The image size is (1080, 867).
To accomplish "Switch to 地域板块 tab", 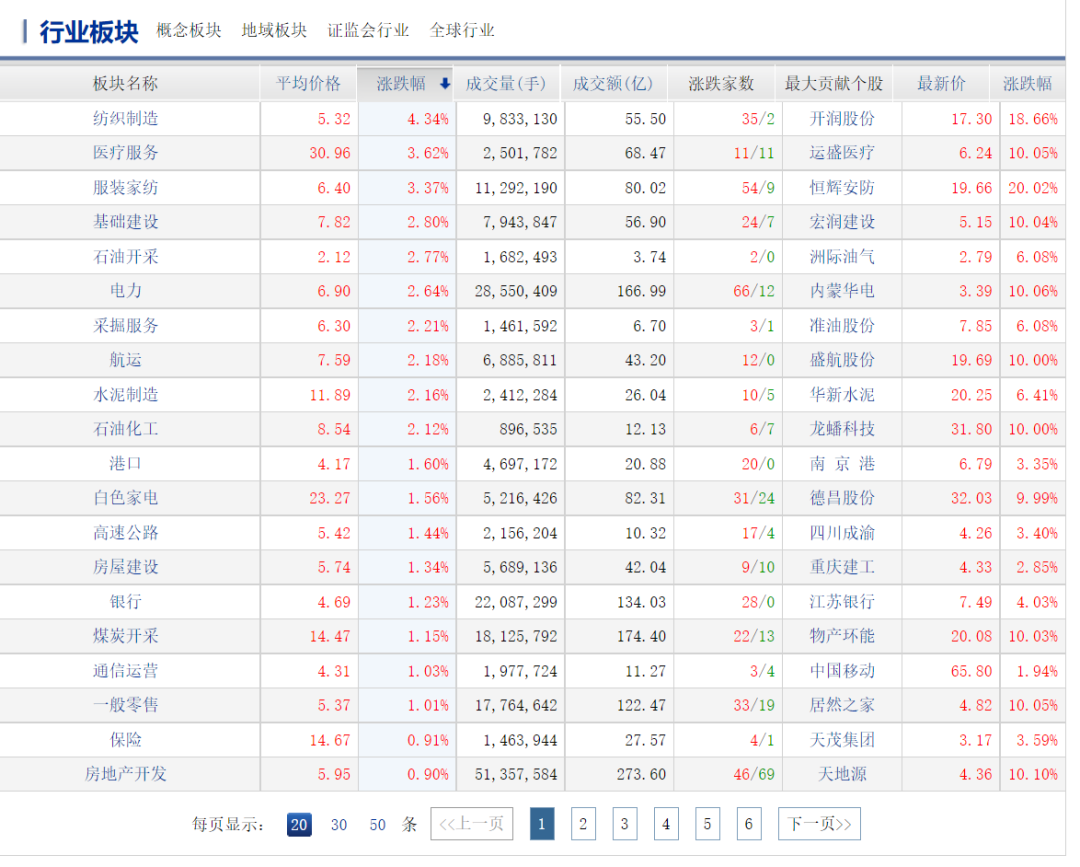I will pos(274,30).
